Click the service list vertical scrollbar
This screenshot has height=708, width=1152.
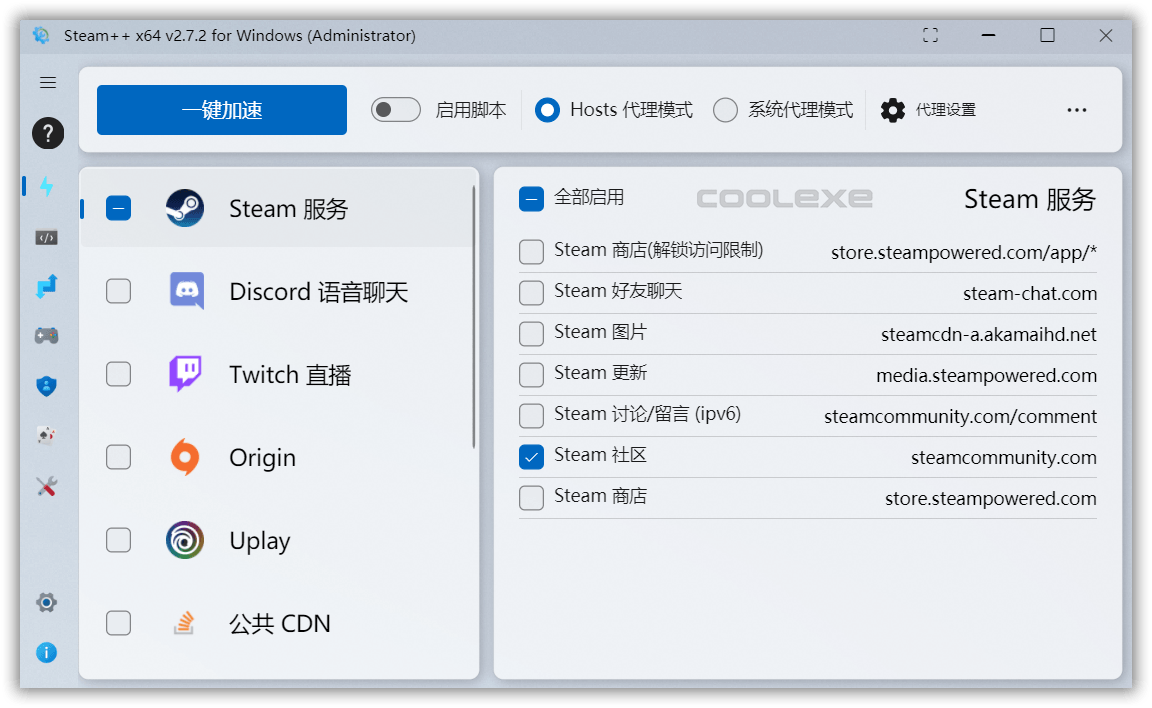[474, 317]
